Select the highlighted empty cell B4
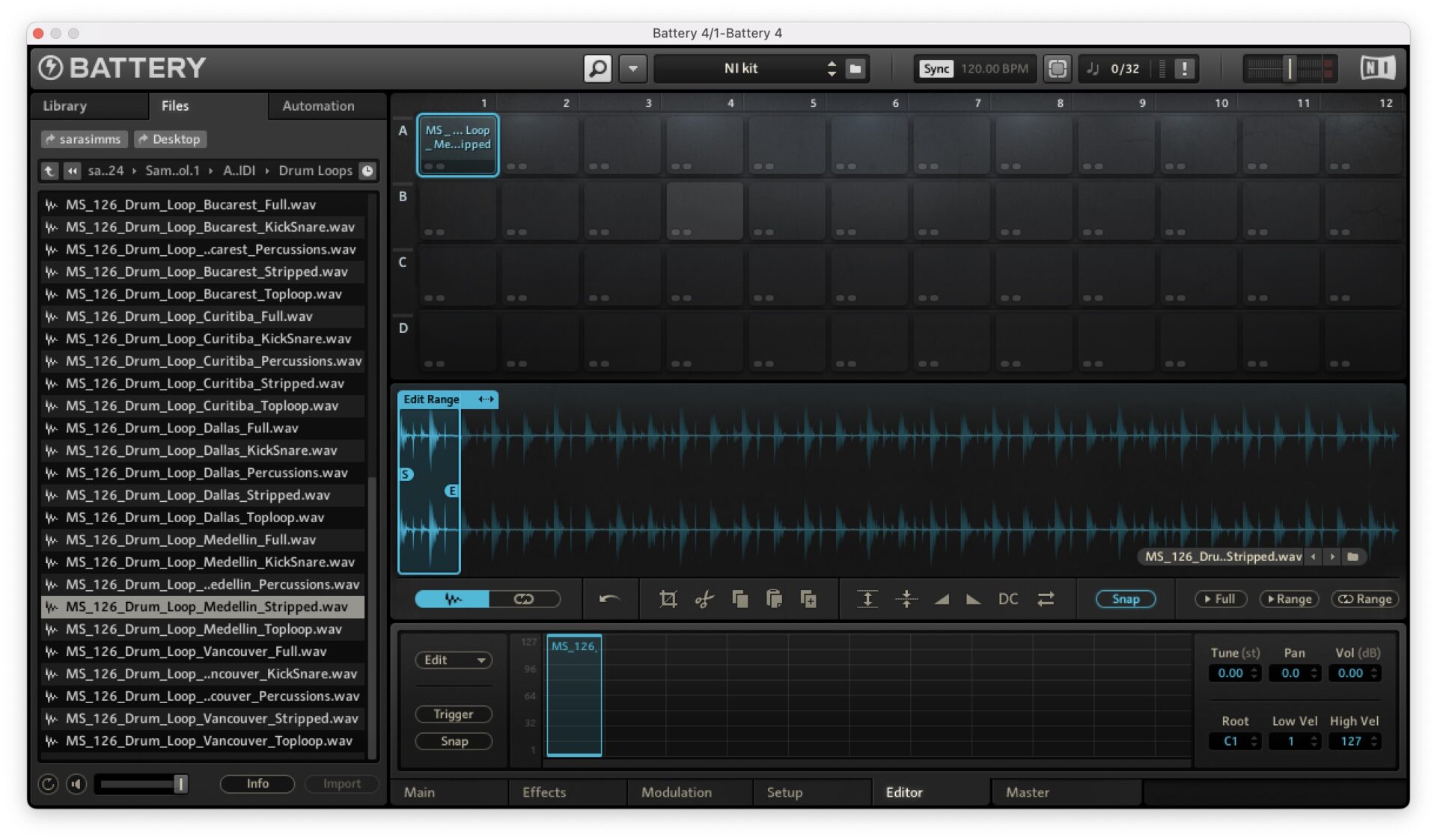This screenshot has width=1437, height=840. pyautogui.click(x=704, y=211)
